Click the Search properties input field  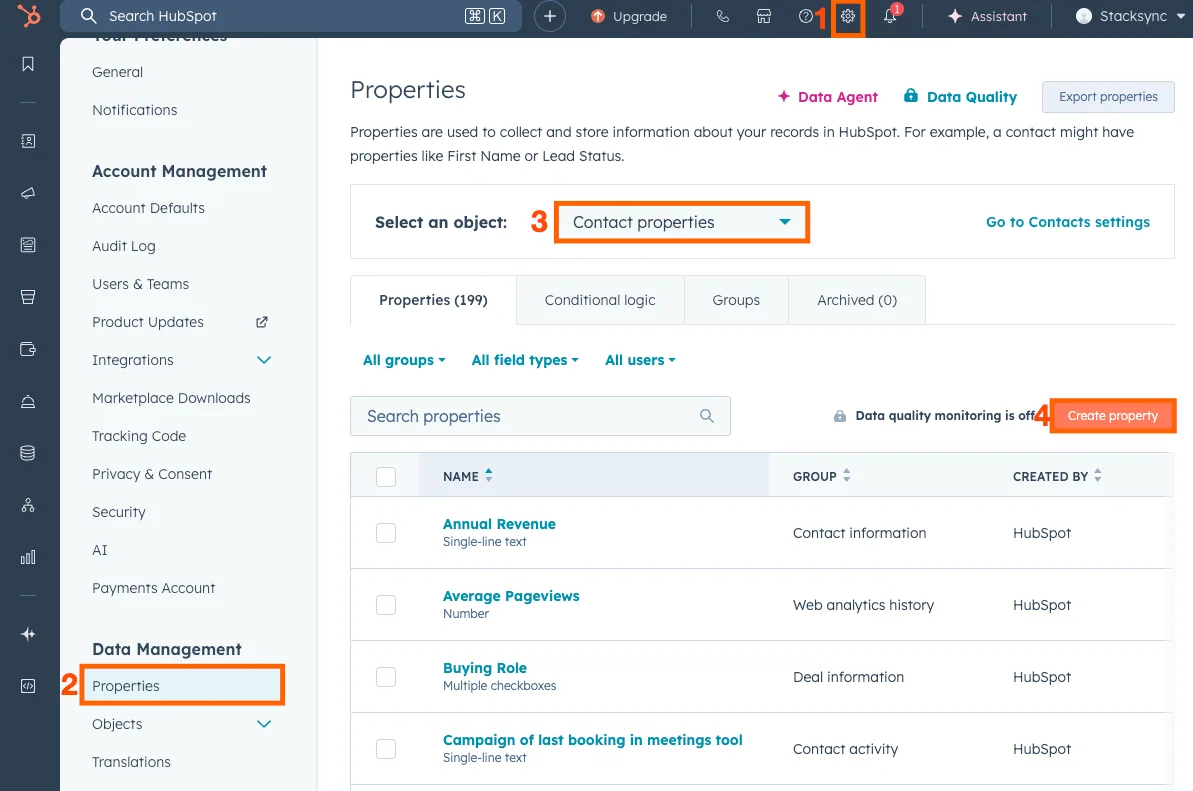[x=540, y=416]
